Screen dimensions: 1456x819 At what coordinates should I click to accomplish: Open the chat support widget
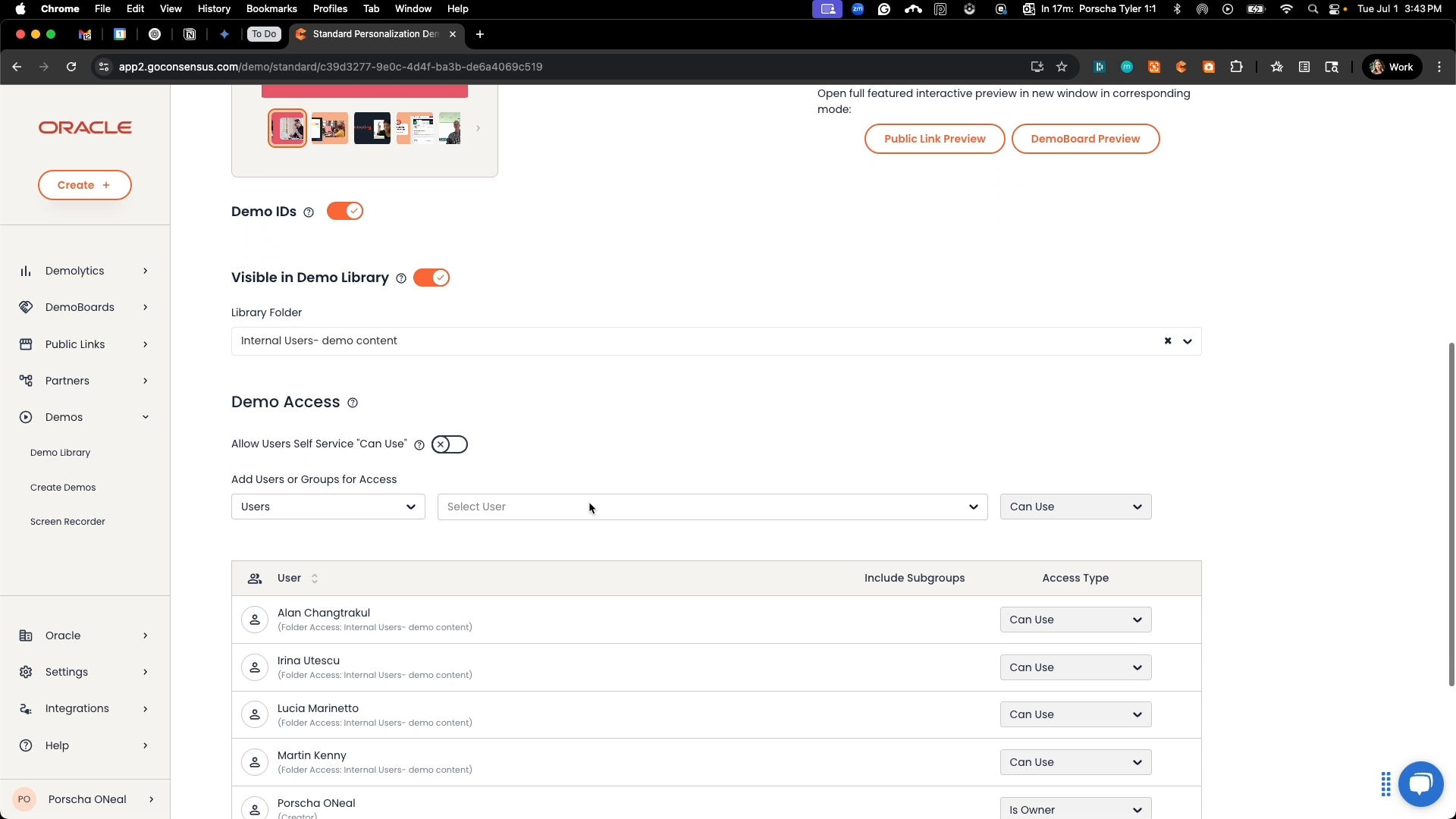1421,784
